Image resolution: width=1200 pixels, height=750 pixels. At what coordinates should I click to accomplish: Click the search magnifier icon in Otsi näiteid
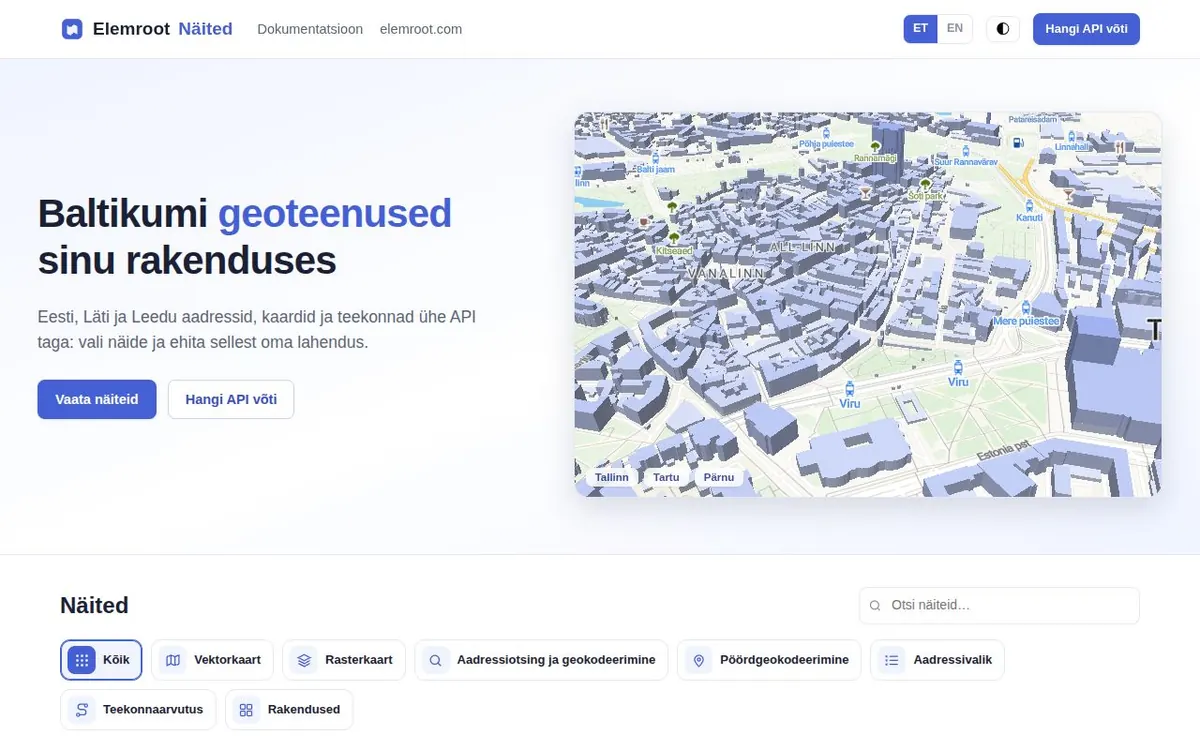[875, 606]
